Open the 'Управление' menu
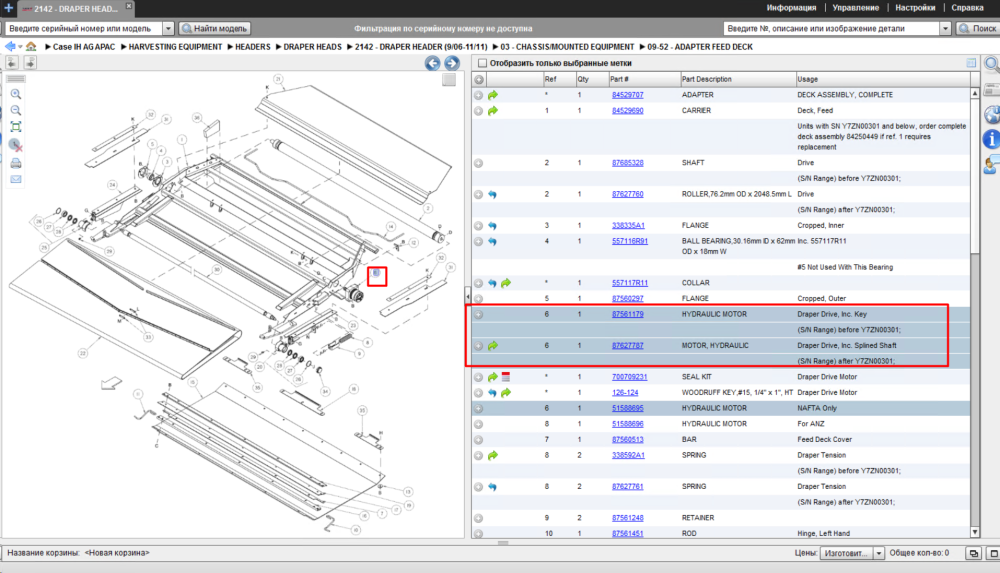This screenshot has width=1000, height=573. click(855, 8)
